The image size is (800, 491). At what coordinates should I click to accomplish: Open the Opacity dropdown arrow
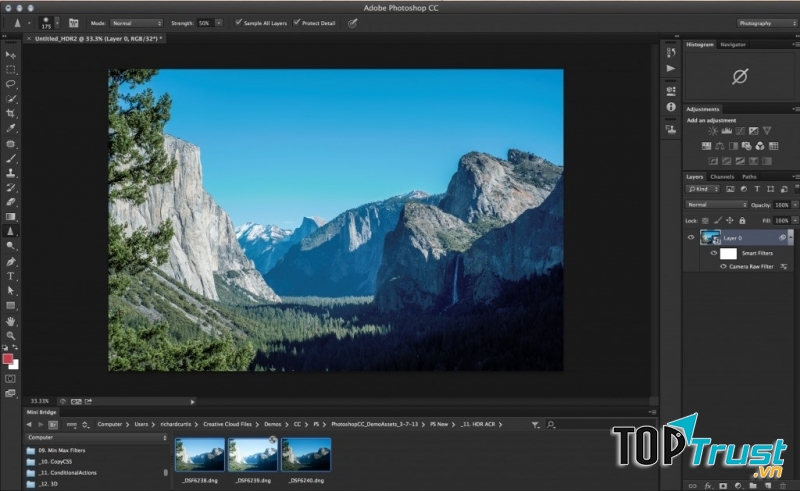tap(795, 205)
